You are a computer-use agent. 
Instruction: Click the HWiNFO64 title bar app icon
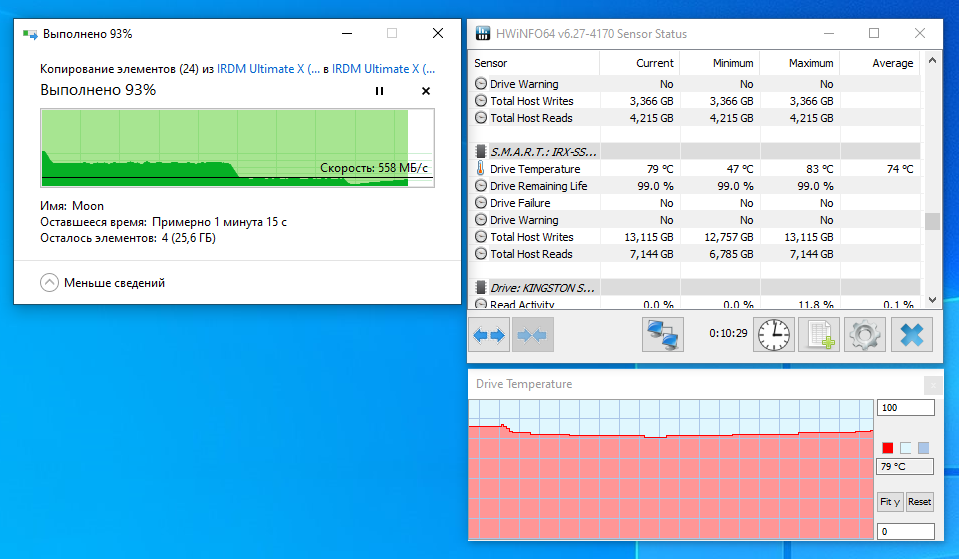(x=483, y=34)
